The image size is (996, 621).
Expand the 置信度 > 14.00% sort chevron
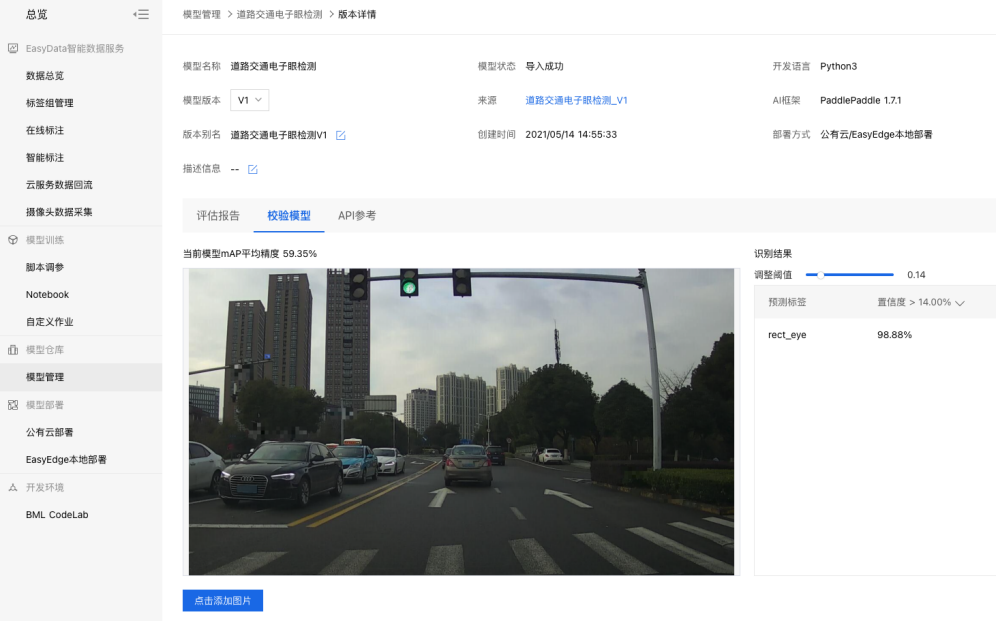click(x=960, y=303)
